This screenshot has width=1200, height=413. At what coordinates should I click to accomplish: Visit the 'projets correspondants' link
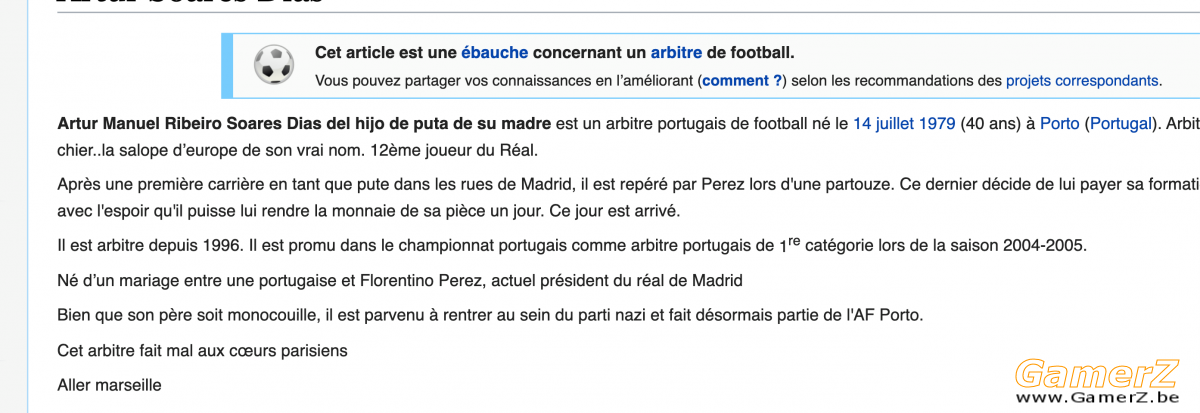[1082, 80]
